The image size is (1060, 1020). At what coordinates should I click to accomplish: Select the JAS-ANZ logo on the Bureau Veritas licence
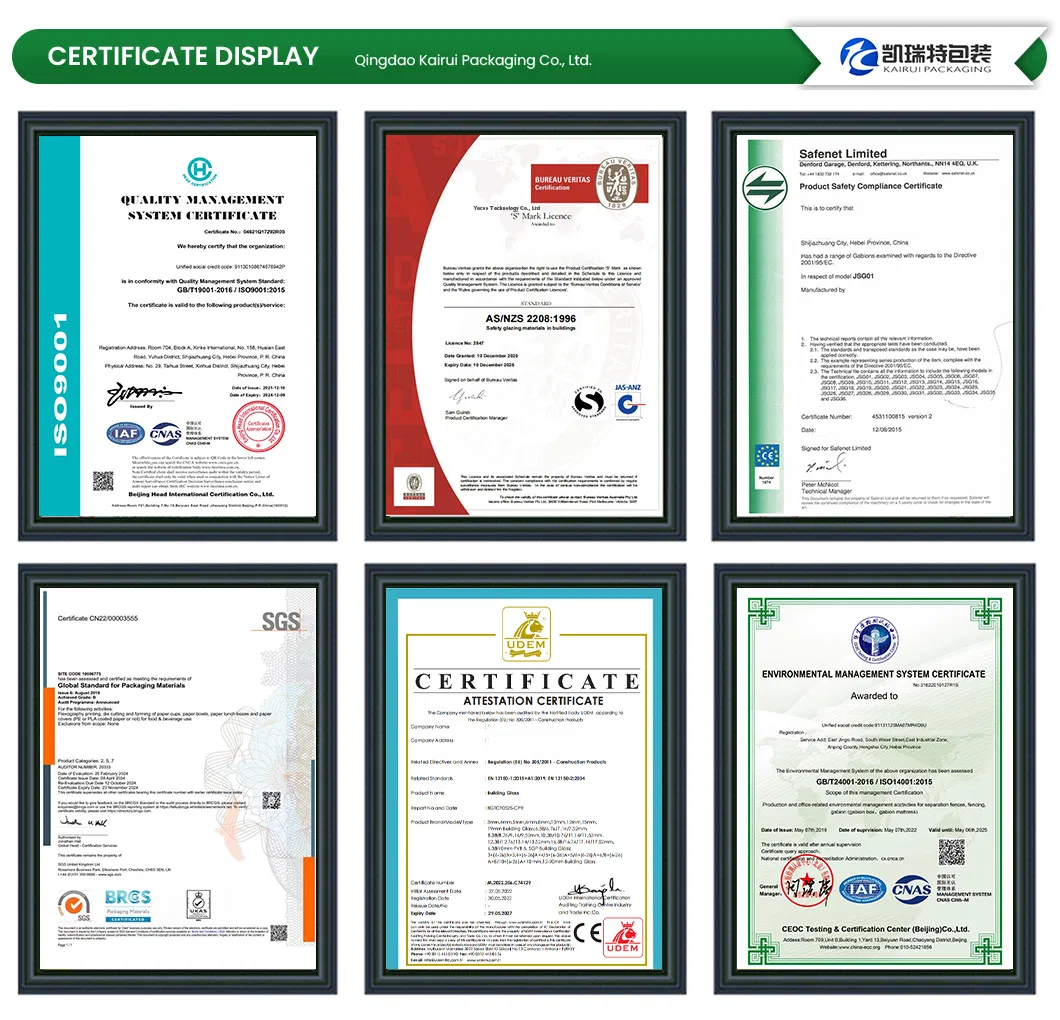coord(628,402)
